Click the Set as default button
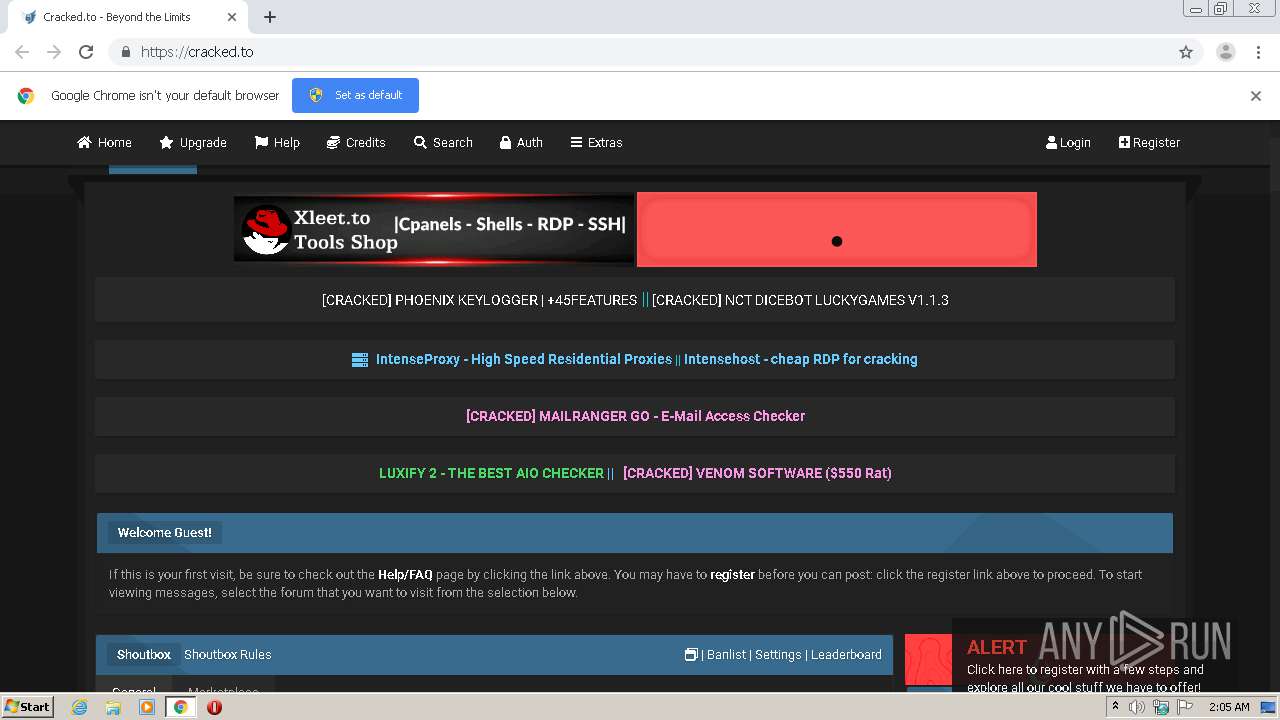Screen dimensions: 1280x720 pos(355,95)
